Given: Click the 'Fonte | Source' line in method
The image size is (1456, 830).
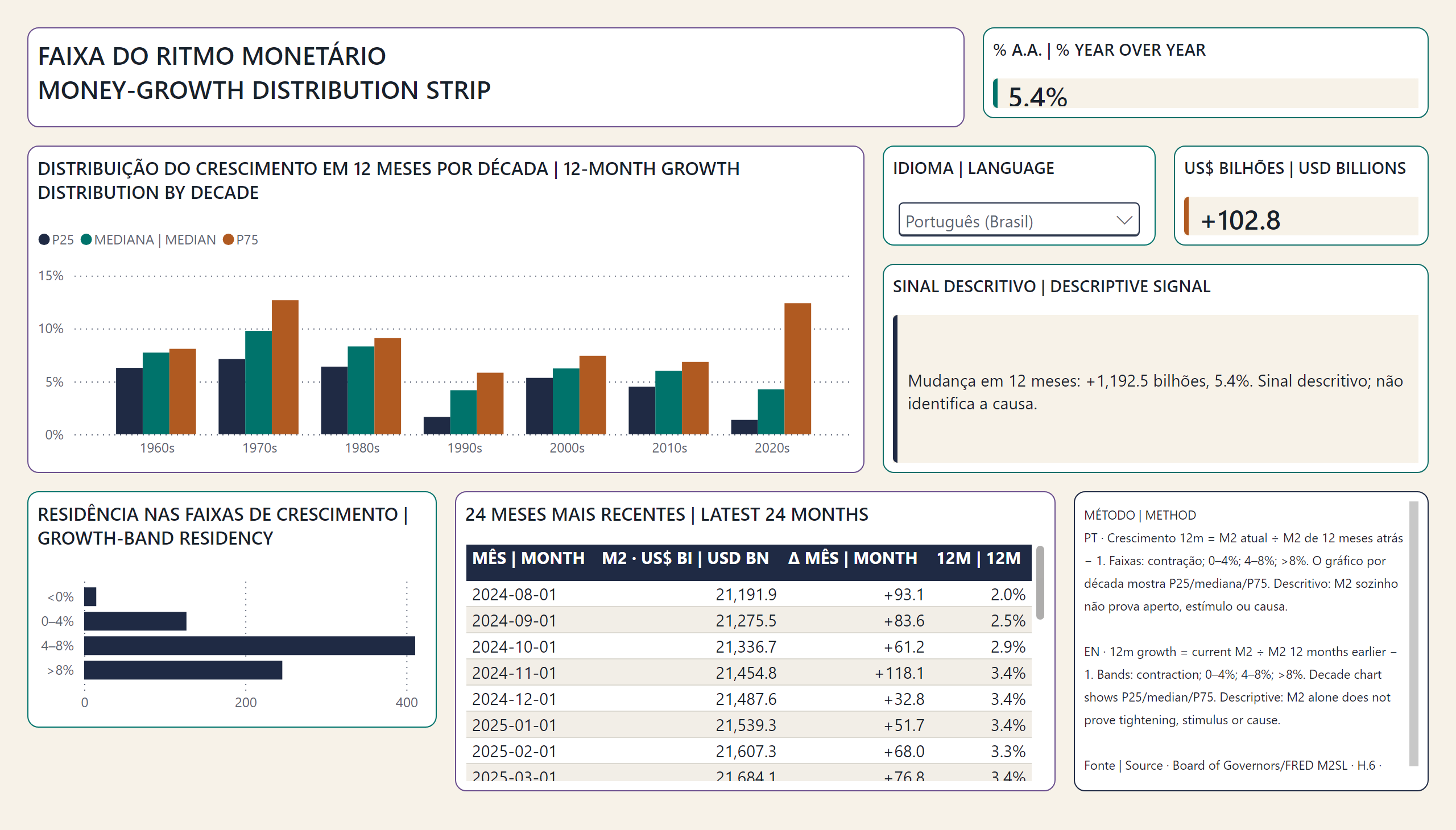Looking at the screenshot, I should pos(1232,765).
